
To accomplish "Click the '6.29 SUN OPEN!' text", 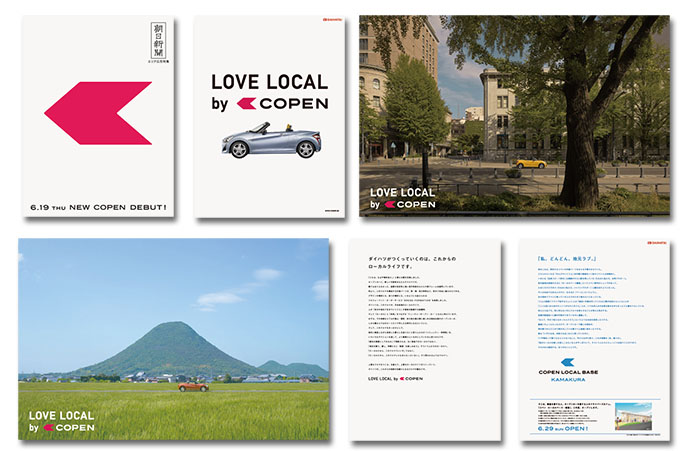I will point(562,429).
